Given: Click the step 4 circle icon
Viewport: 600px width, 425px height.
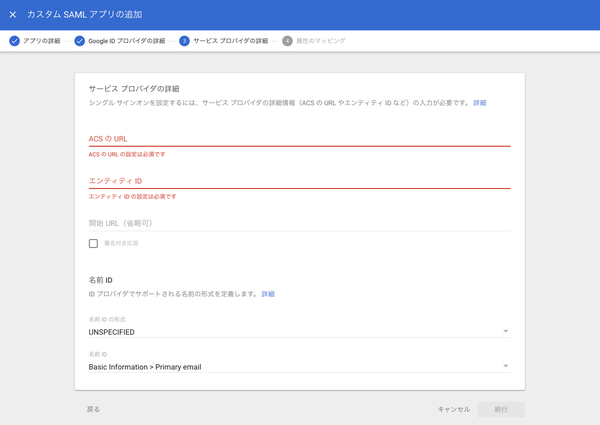Looking at the screenshot, I should point(287,41).
